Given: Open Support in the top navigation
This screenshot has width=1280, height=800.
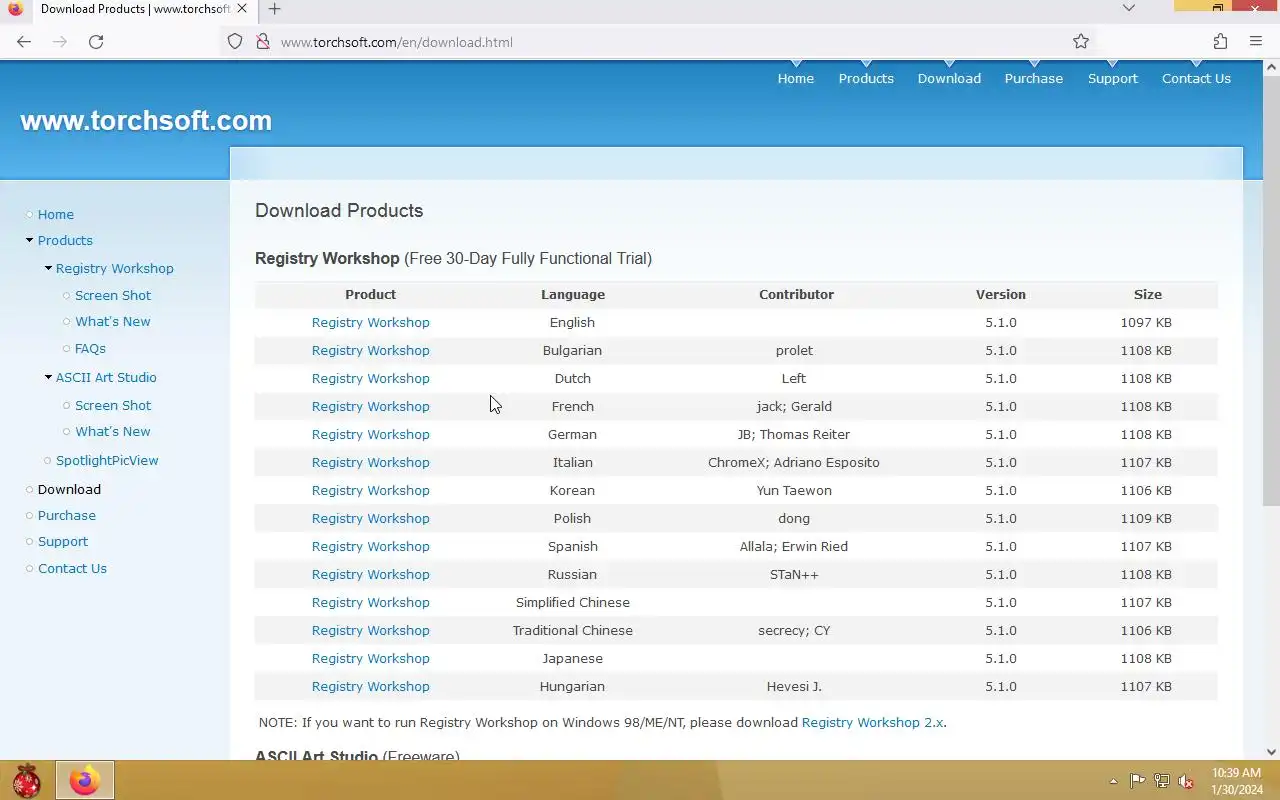Looking at the screenshot, I should click(x=1113, y=78).
